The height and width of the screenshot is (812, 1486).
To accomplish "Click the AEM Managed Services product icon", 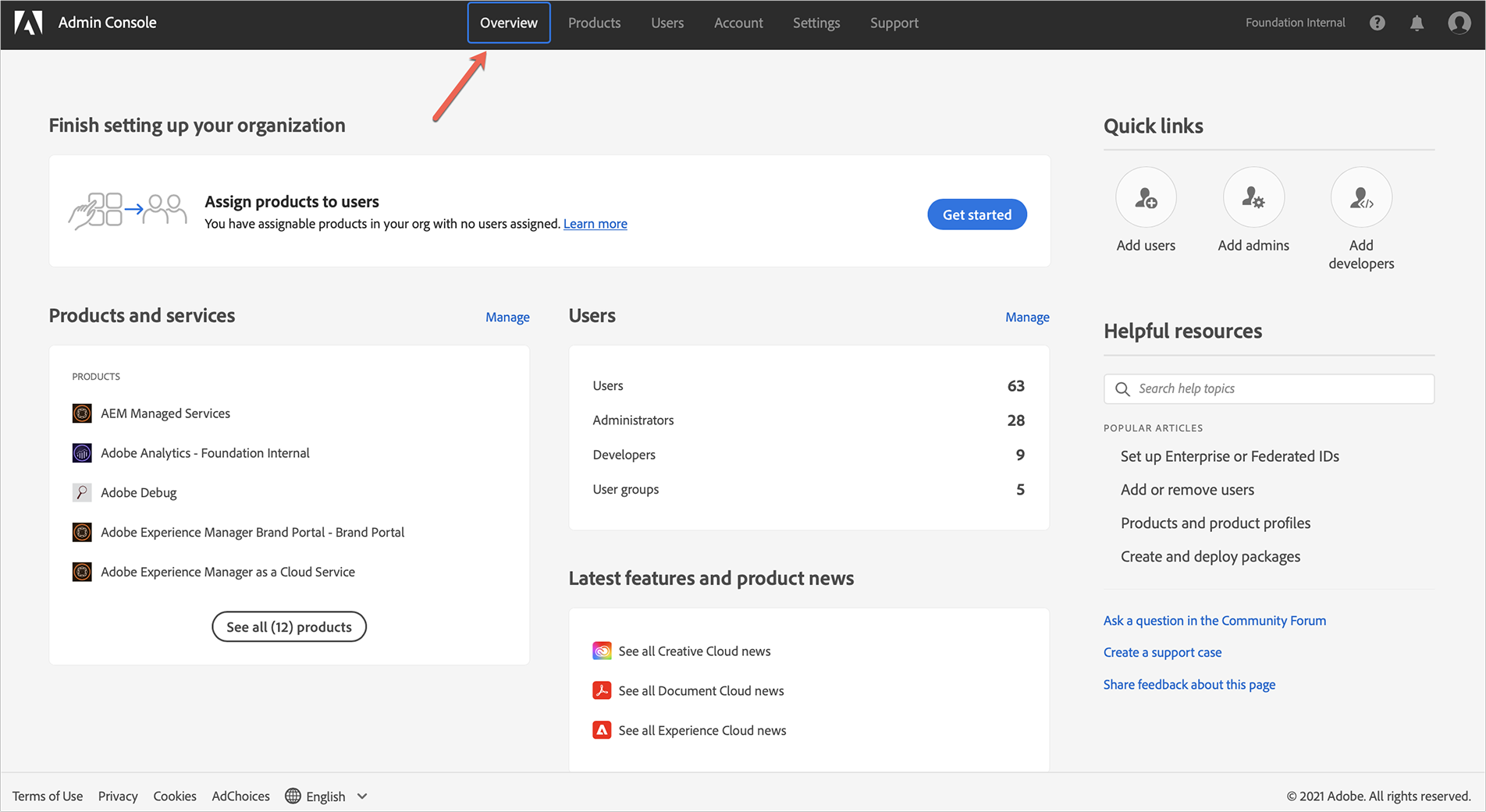I will [82, 413].
